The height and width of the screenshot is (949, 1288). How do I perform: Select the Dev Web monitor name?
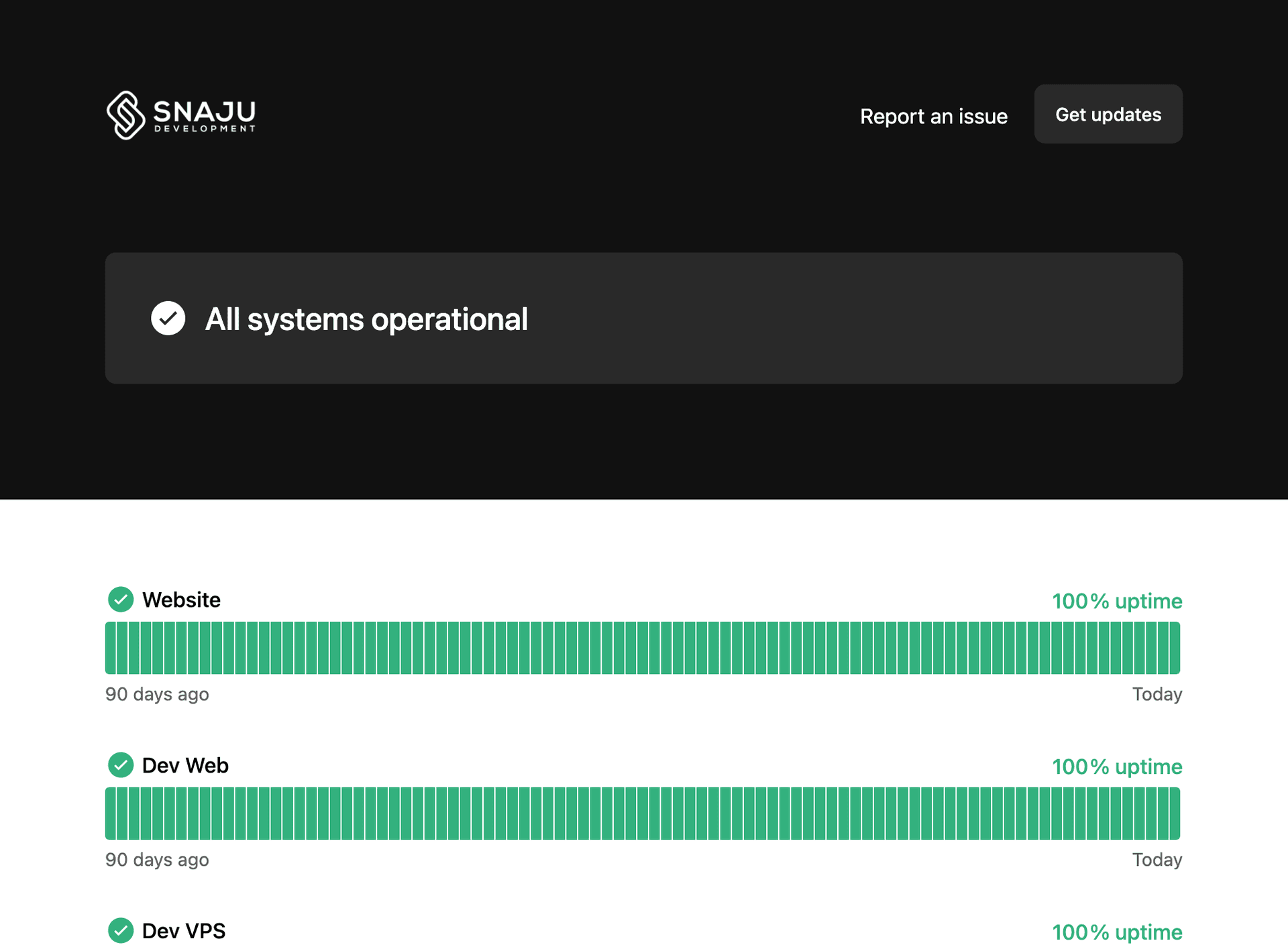(185, 765)
